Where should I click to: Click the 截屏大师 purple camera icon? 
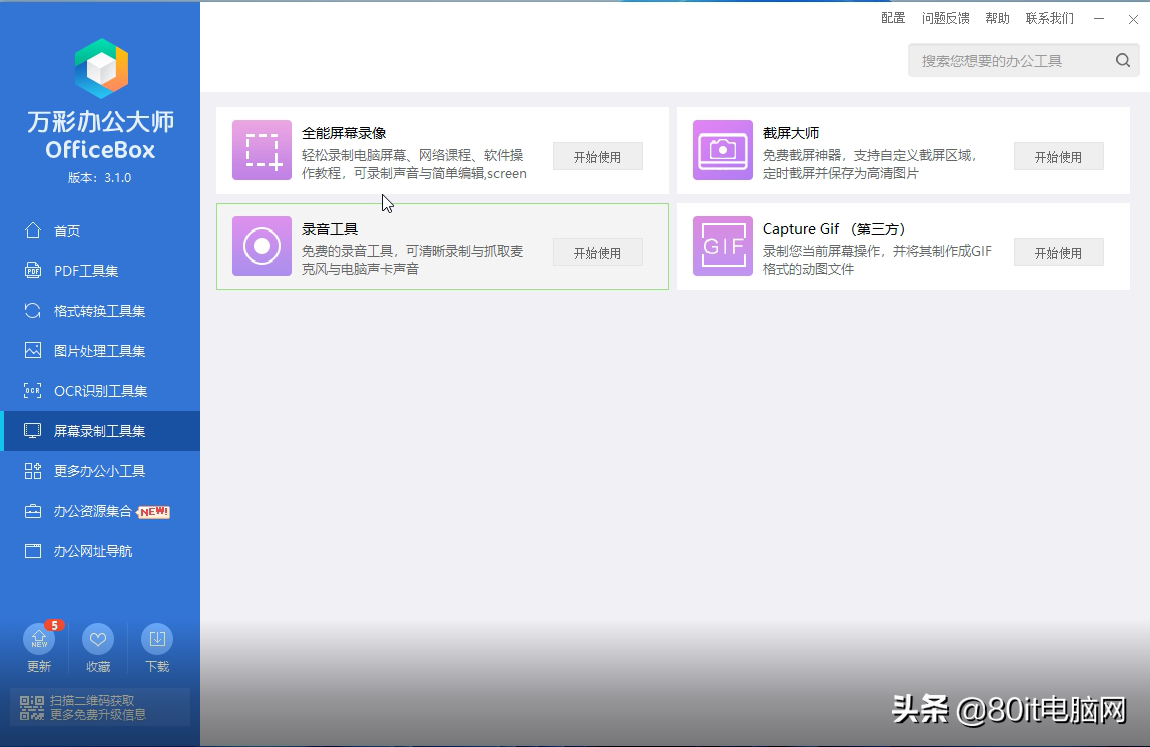(x=722, y=151)
